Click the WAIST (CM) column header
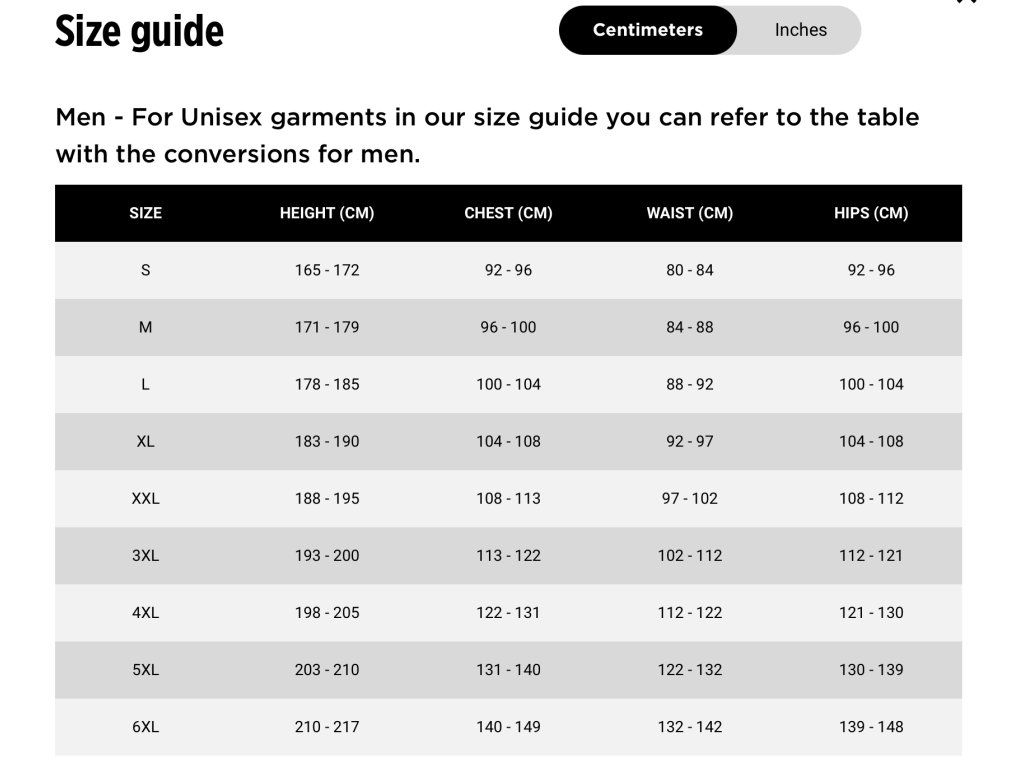 (690, 213)
